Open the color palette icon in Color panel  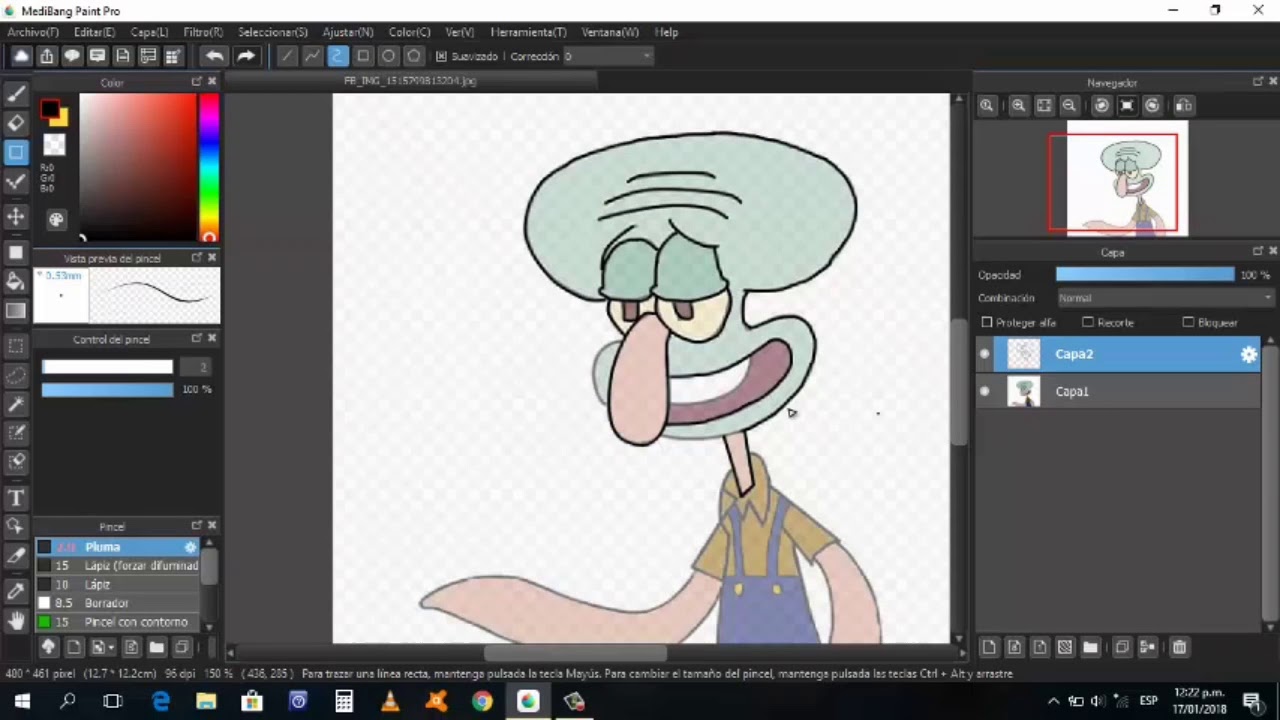pyautogui.click(x=56, y=220)
